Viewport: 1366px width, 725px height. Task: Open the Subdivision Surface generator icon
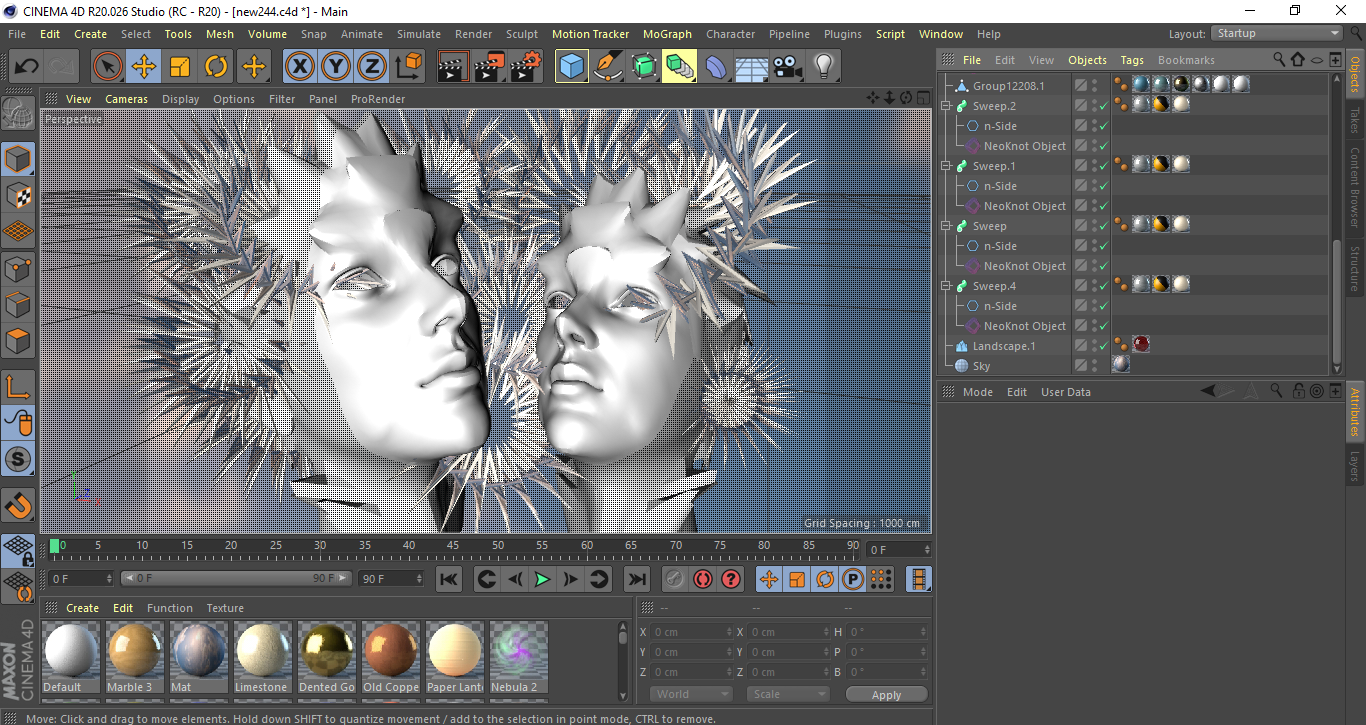(x=644, y=67)
